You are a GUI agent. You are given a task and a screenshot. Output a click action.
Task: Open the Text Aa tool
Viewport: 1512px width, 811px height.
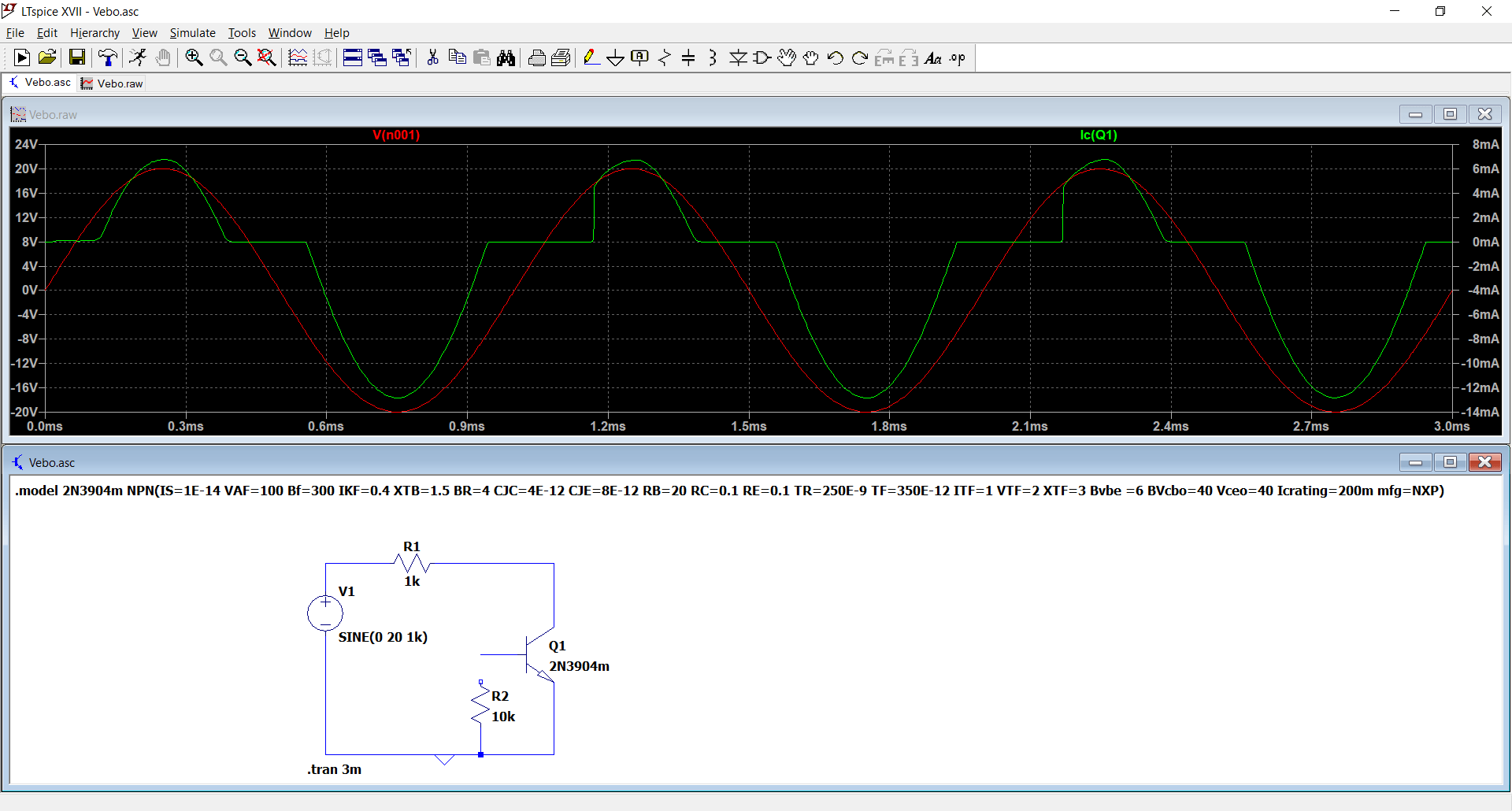click(933, 57)
